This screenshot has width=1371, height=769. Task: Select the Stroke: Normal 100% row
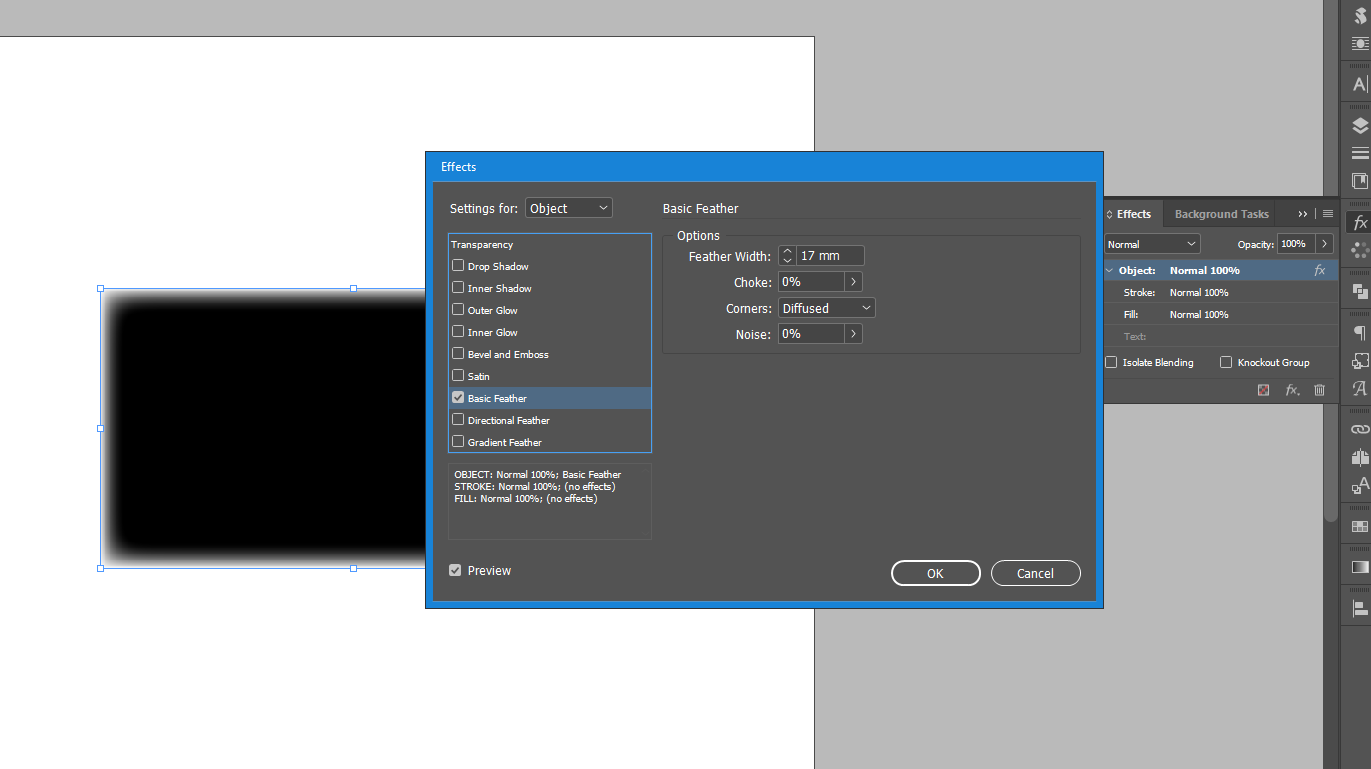[1220, 292]
